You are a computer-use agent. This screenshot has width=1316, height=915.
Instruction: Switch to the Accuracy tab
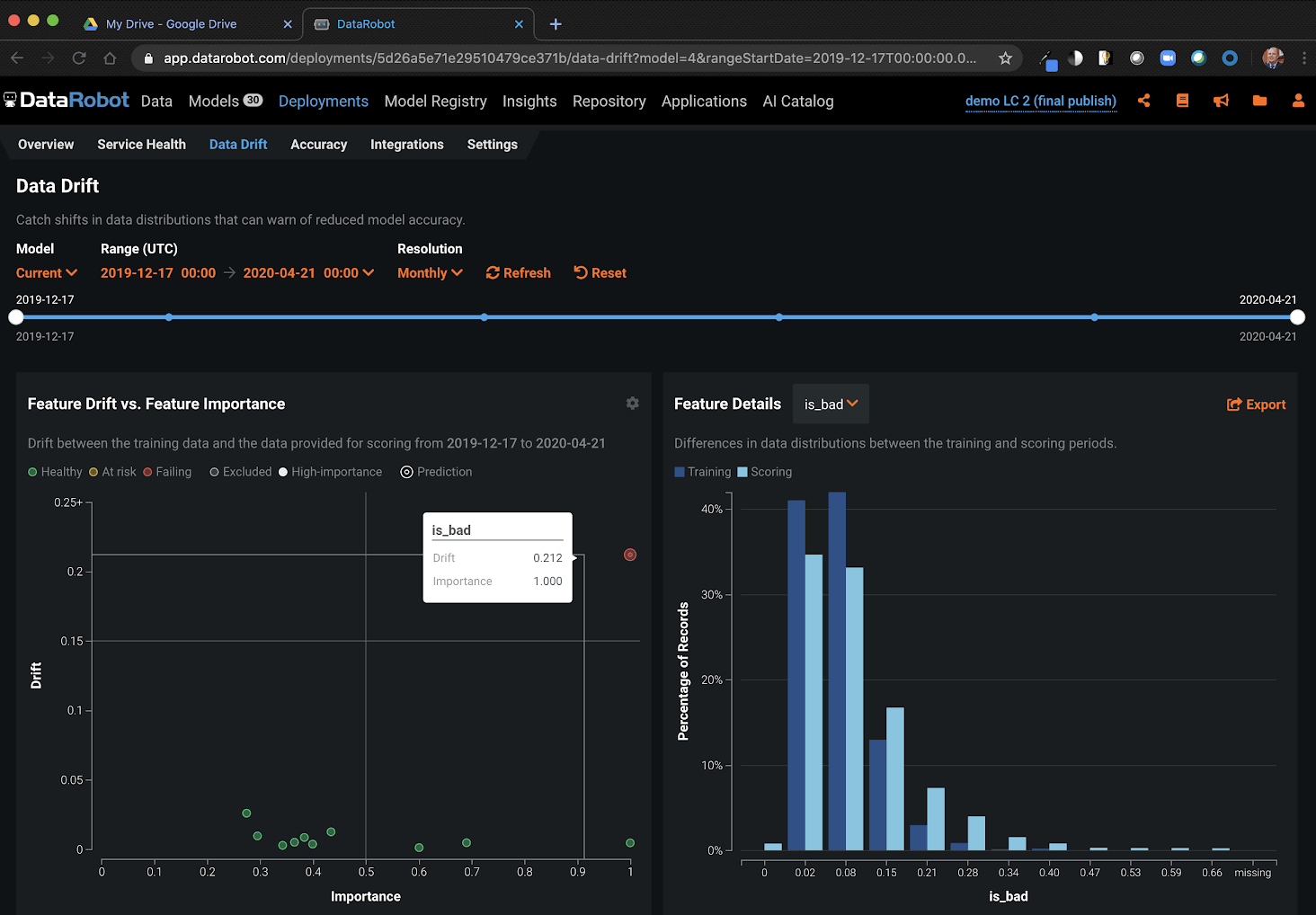(318, 145)
